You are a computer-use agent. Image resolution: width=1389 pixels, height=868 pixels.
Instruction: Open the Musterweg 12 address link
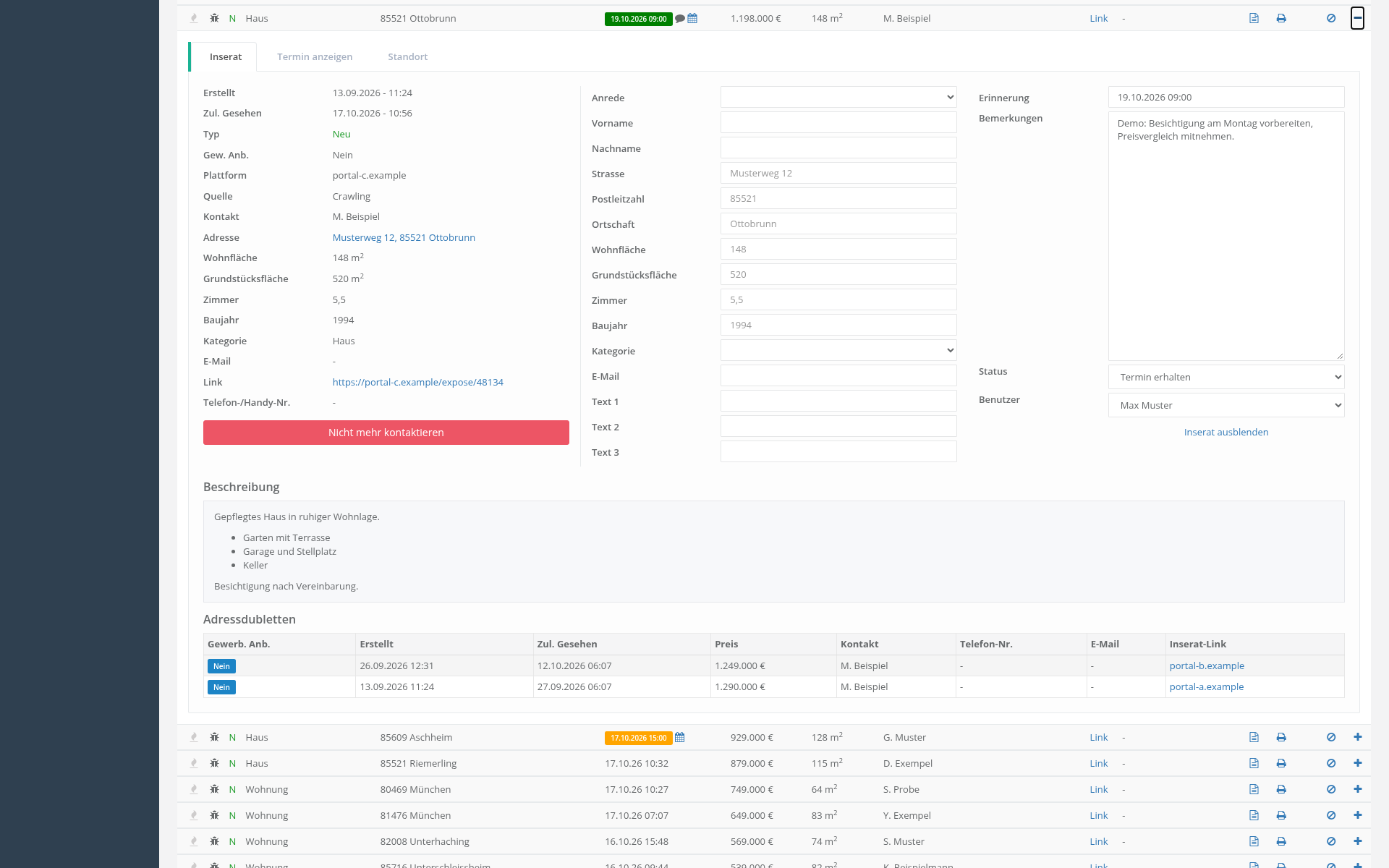pos(404,237)
